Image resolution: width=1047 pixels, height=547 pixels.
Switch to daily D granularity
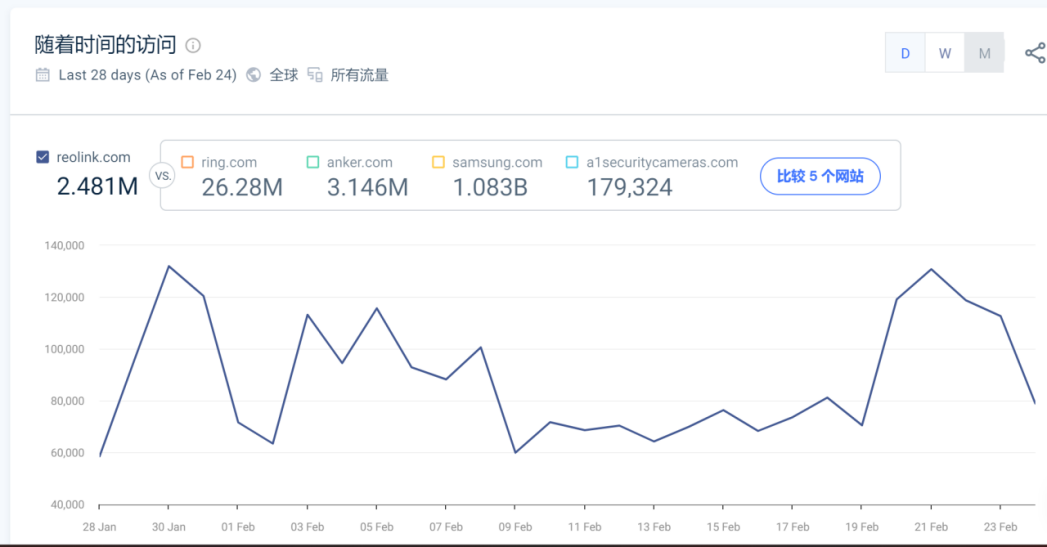pos(905,53)
